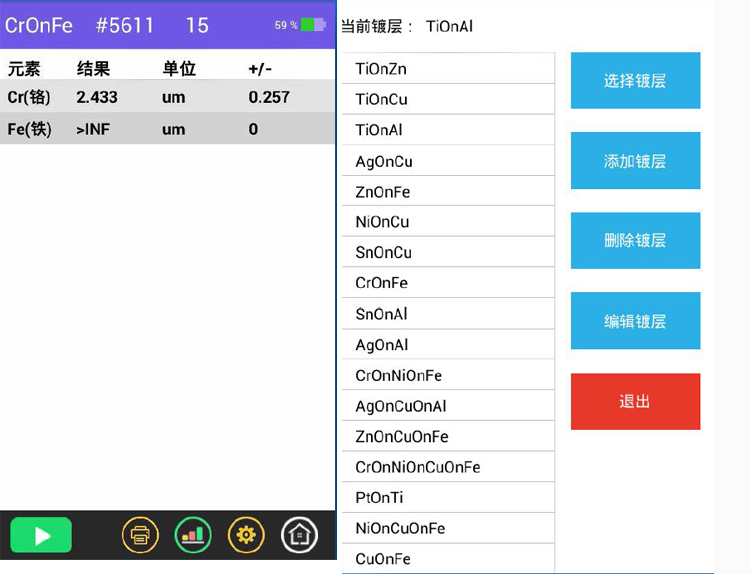The width and height of the screenshot is (751, 574).
Task: Select the Fe(铁) result row
Action: point(167,129)
